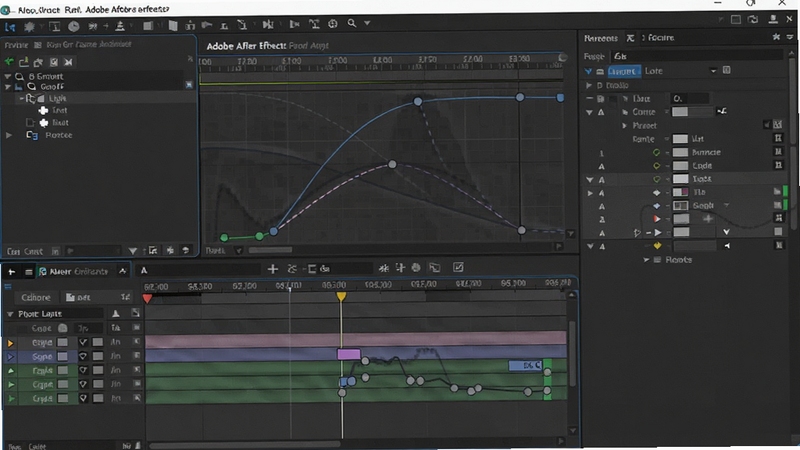
Task: Click the 'Ddt' button in timeline
Action: tap(79, 297)
